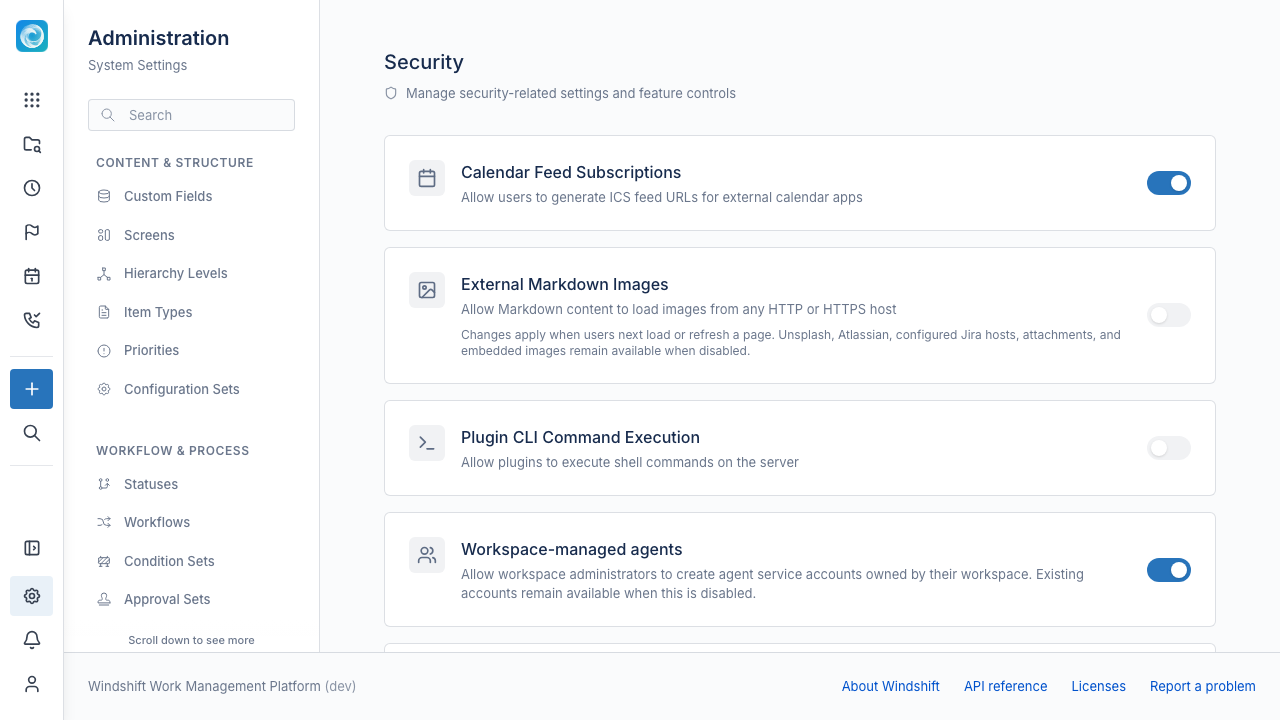Click the Security page title

(x=424, y=62)
